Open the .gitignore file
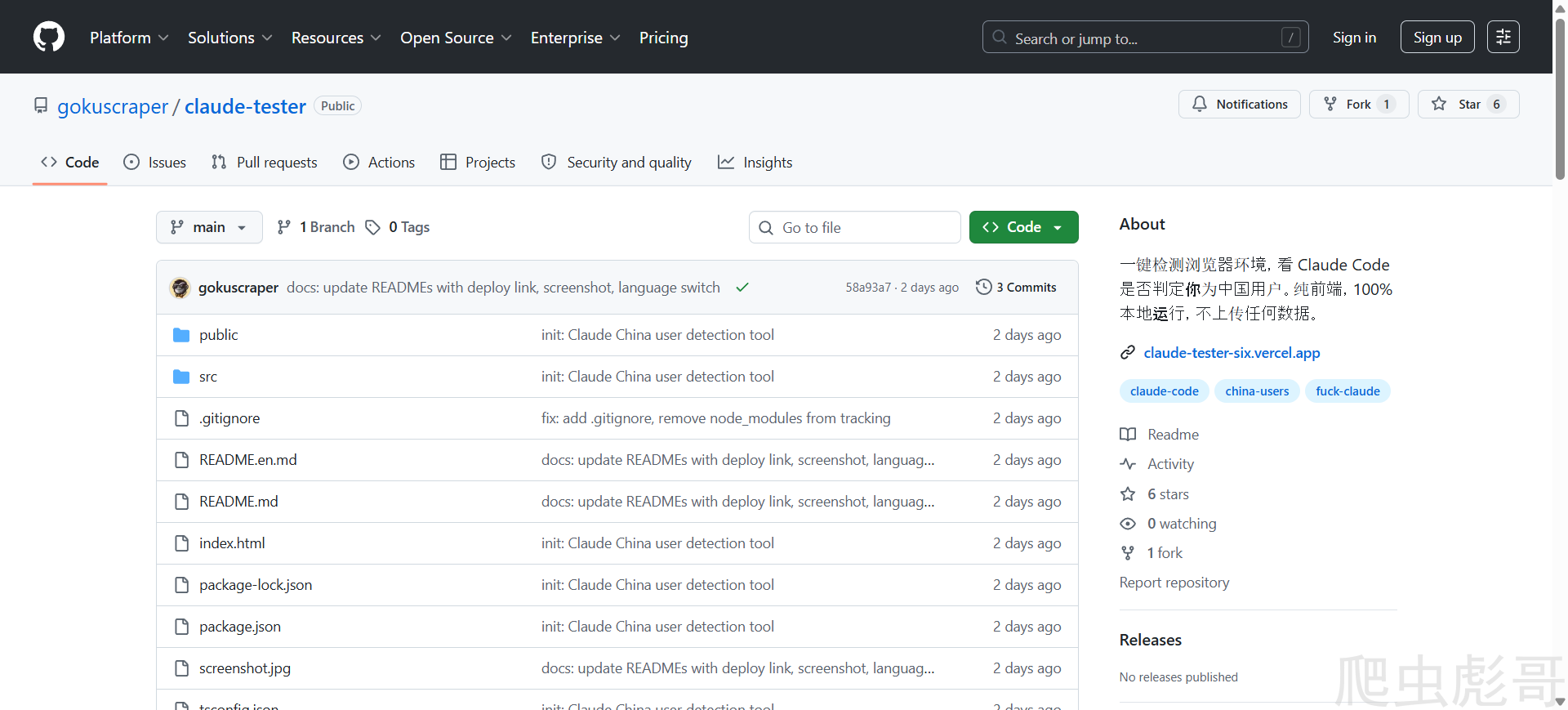Viewport: 1568px width, 710px height. click(x=229, y=418)
